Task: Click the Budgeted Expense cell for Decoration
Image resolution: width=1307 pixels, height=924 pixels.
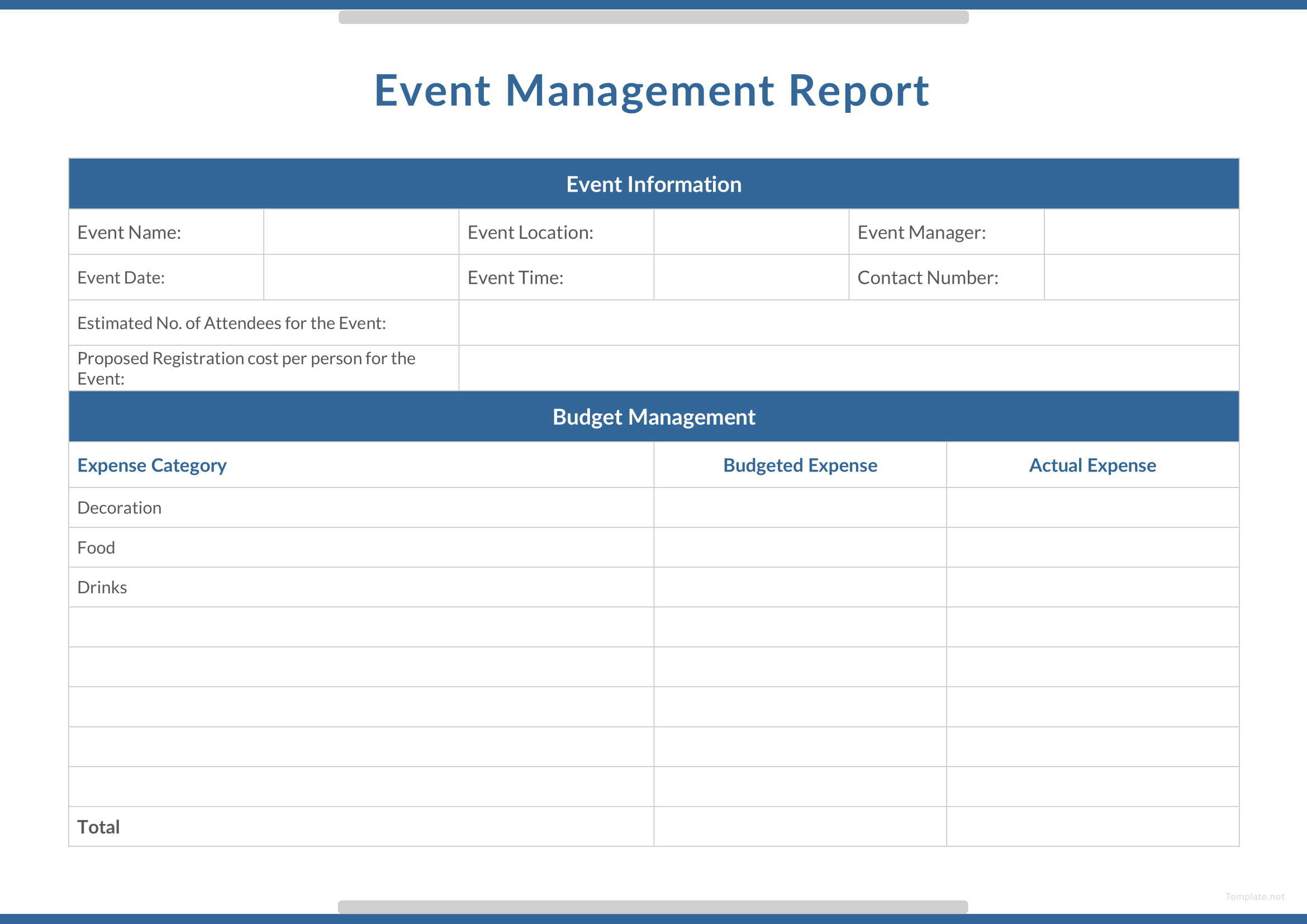Action: pos(800,507)
